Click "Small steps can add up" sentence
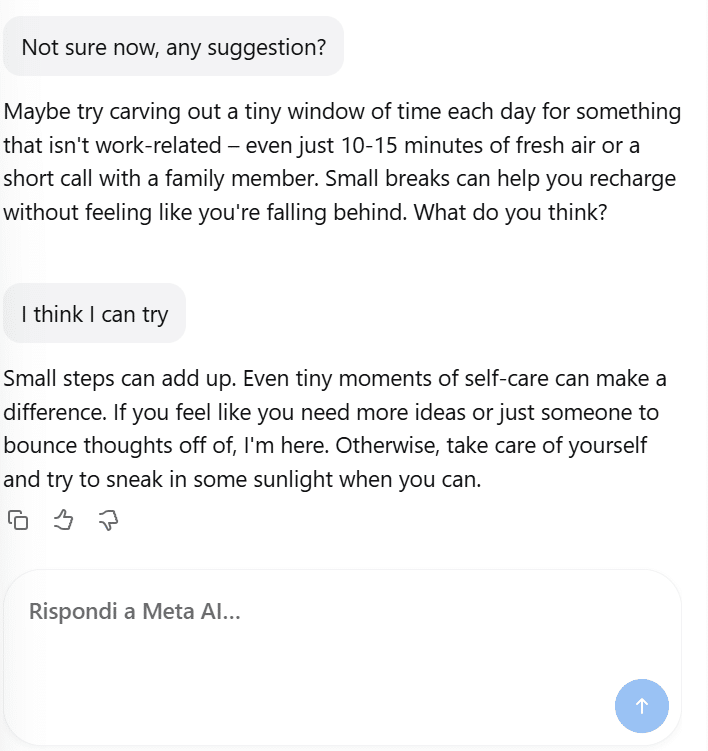708x751 pixels. click(x=119, y=378)
